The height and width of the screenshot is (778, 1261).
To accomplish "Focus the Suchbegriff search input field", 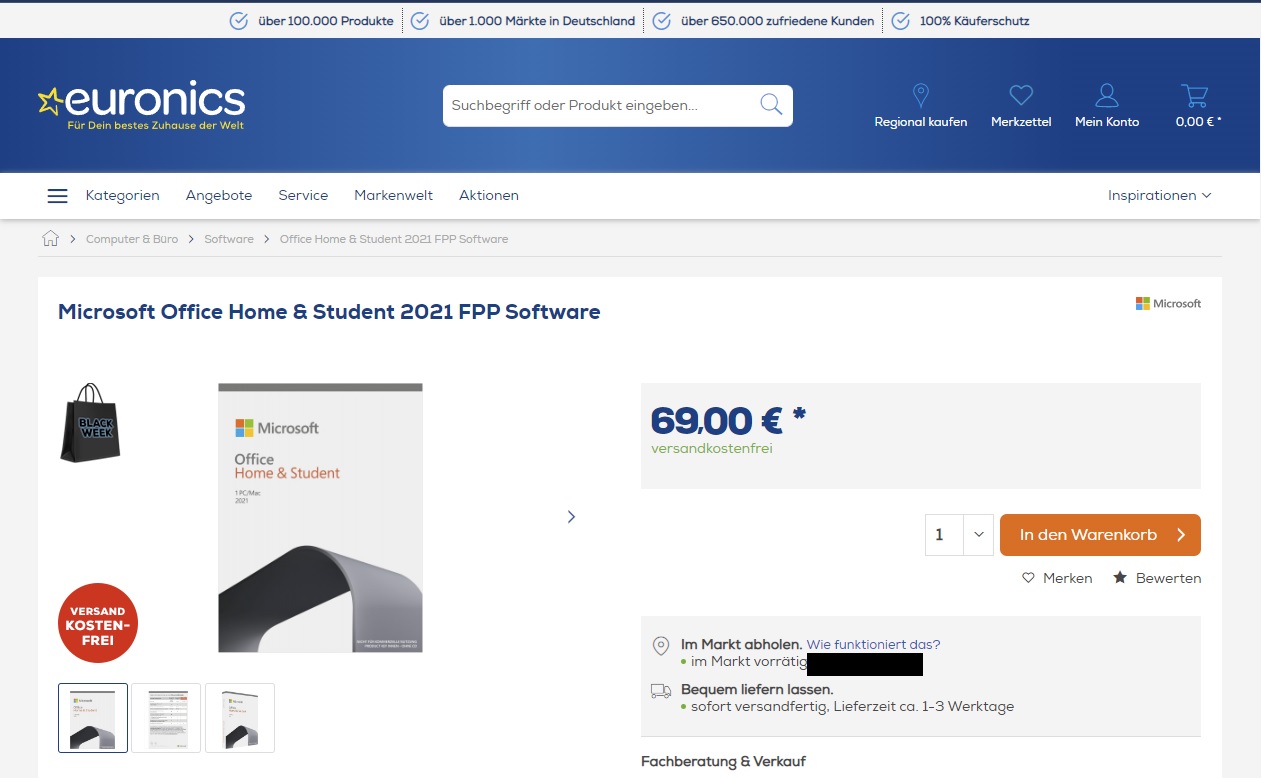I will pyautogui.click(x=600, y=105).
